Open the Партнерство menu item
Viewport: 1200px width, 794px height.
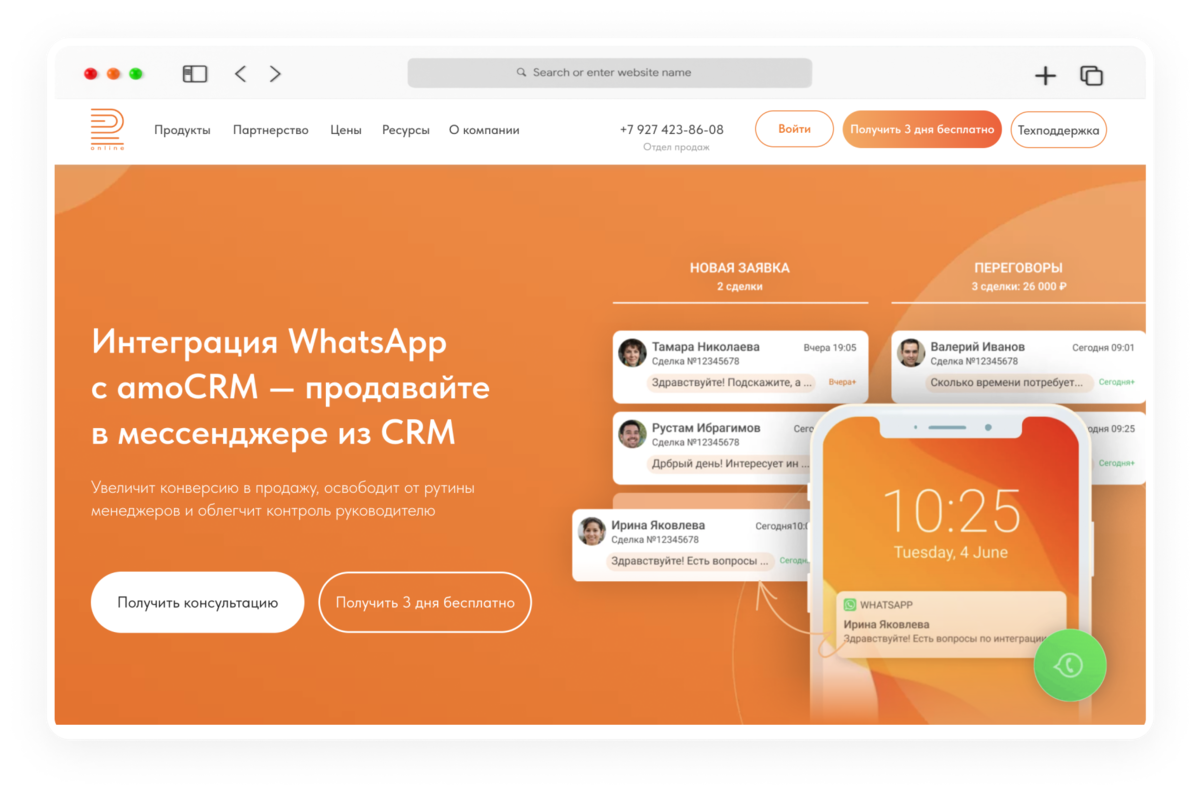pyautogui.click(x=271, y=130)
